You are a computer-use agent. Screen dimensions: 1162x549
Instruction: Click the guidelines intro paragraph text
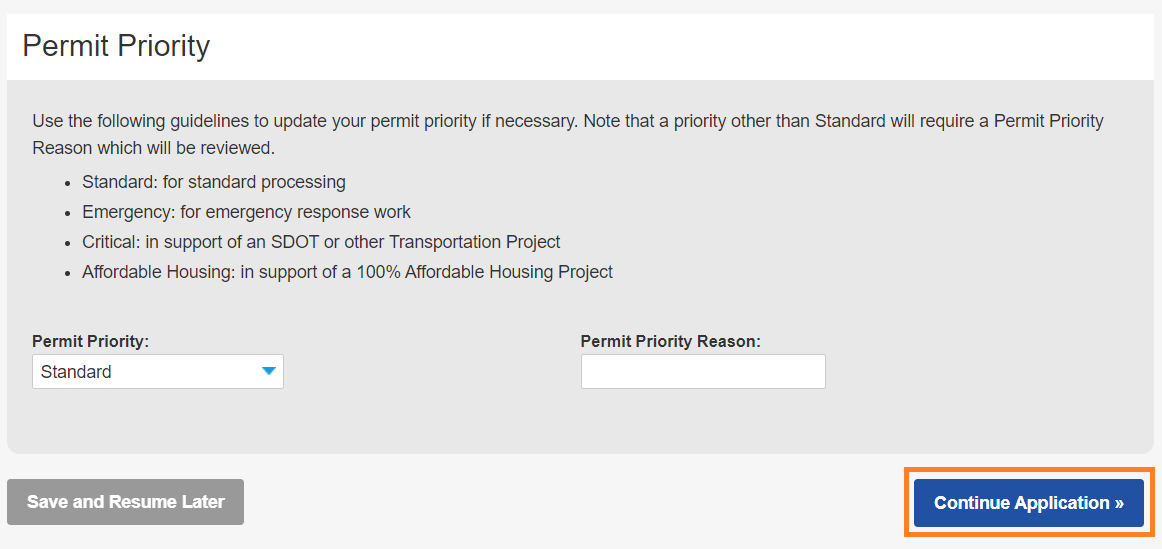[x=567, y=122]
